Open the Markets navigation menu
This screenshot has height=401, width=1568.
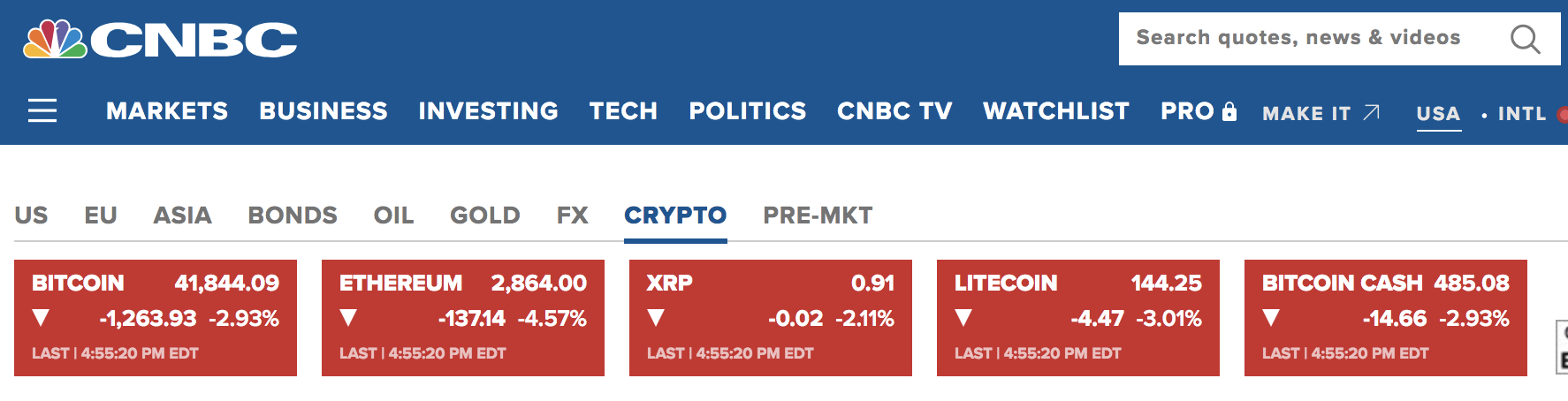[167, 111]
